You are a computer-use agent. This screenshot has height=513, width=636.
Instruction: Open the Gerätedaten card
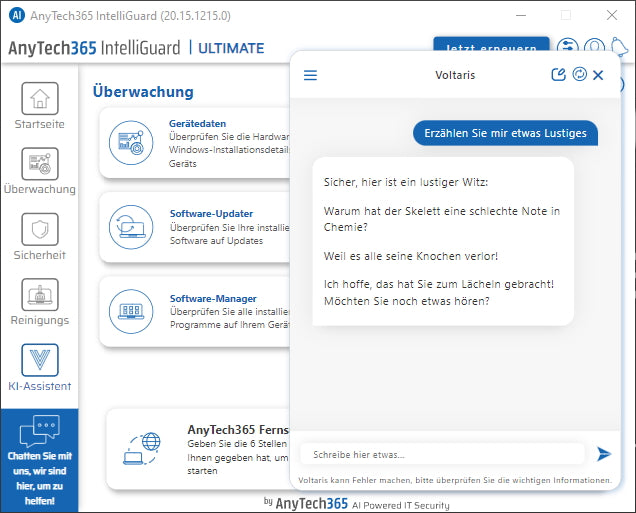195,143
